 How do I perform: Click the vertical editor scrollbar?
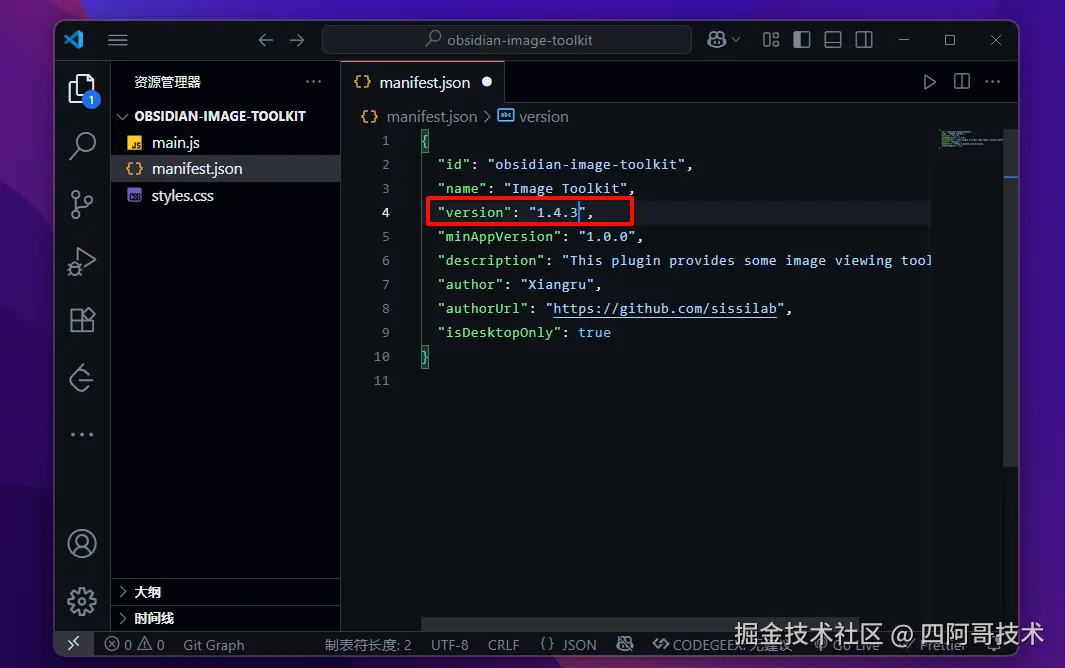point(1011,298)
